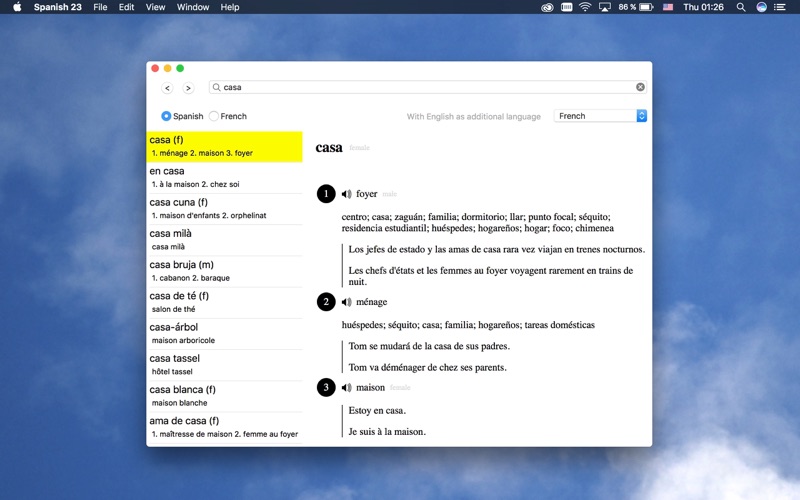Click the number 3 definition badge
Image resolution: width=800 pixels, height=500 pixels.
(326, 388)
